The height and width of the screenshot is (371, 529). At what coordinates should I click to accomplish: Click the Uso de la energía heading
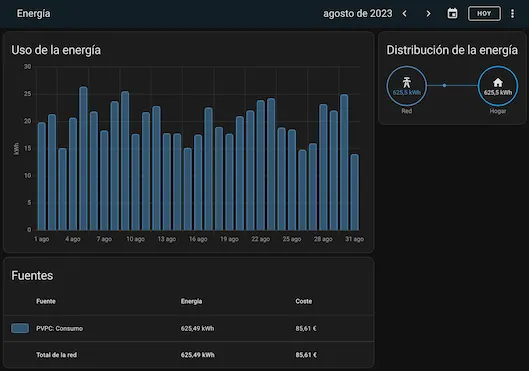[x=56, y=50]
